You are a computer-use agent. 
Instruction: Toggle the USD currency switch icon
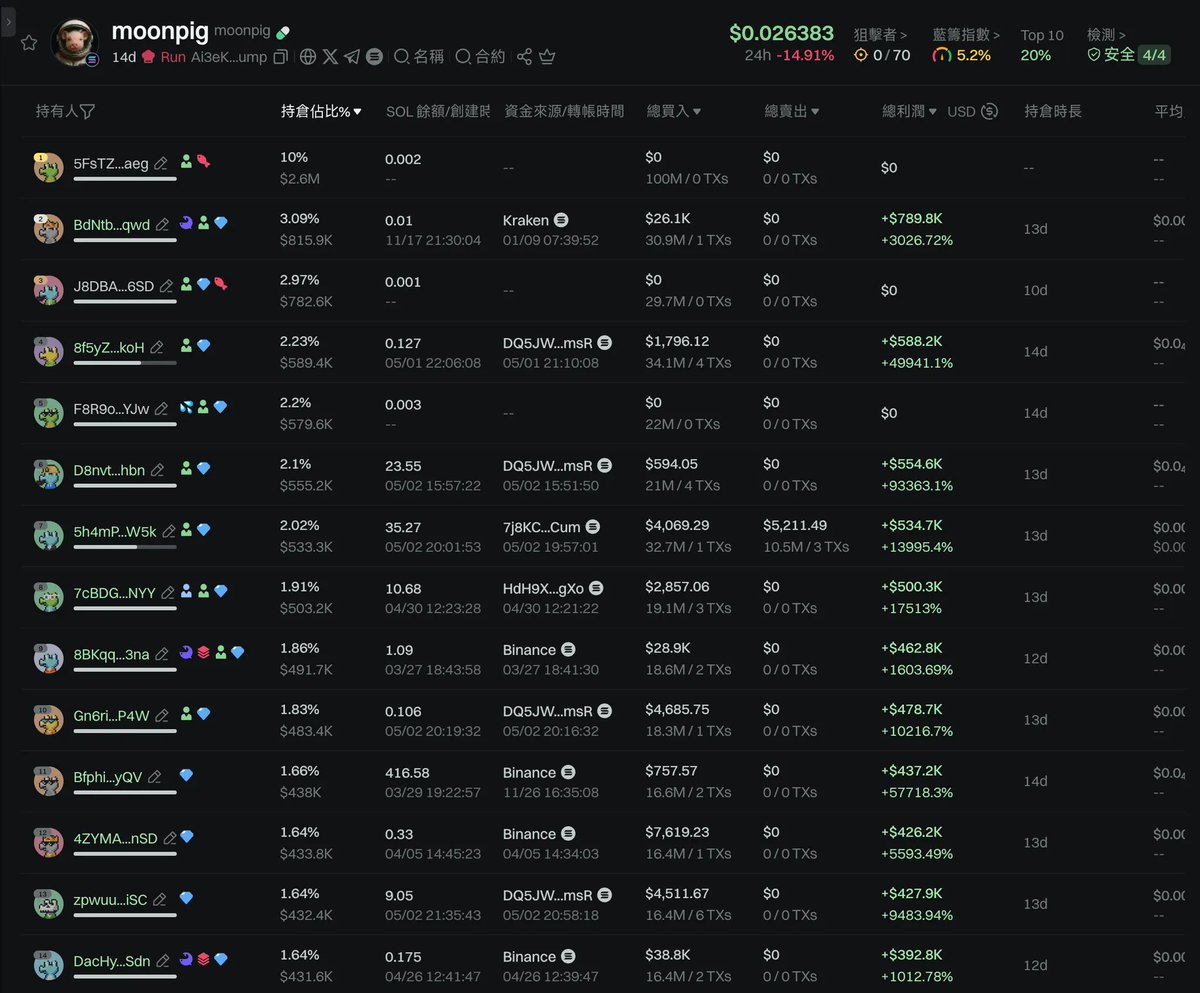click(x=990, y=111)
